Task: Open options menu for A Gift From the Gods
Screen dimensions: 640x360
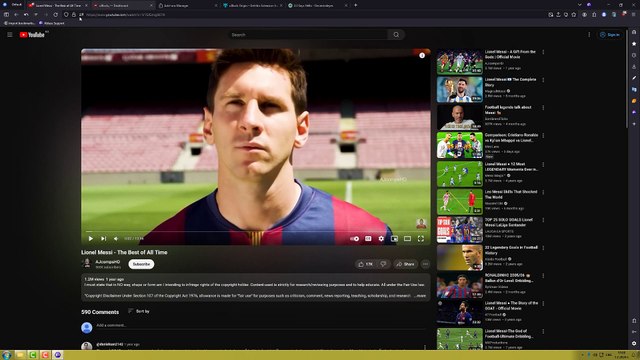Action: click(x=543, y=52)
